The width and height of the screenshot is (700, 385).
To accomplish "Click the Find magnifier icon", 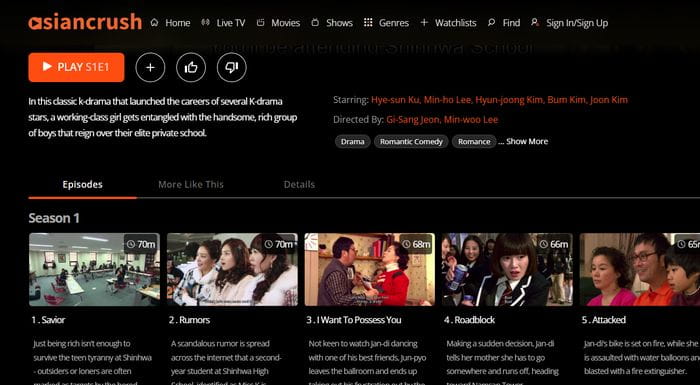I will (x=491, y=22).
